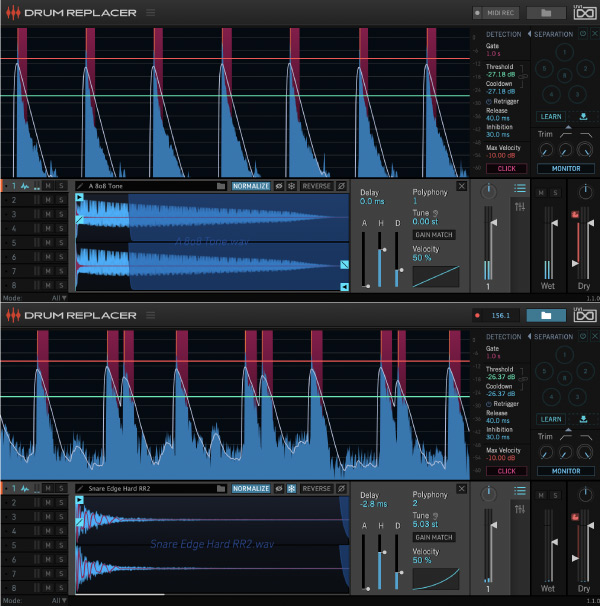Image resolution: width=600 pixels, height=606 pixels.
Task: Open hamburger menu in the Snare Edge instance
Action: 151,315
